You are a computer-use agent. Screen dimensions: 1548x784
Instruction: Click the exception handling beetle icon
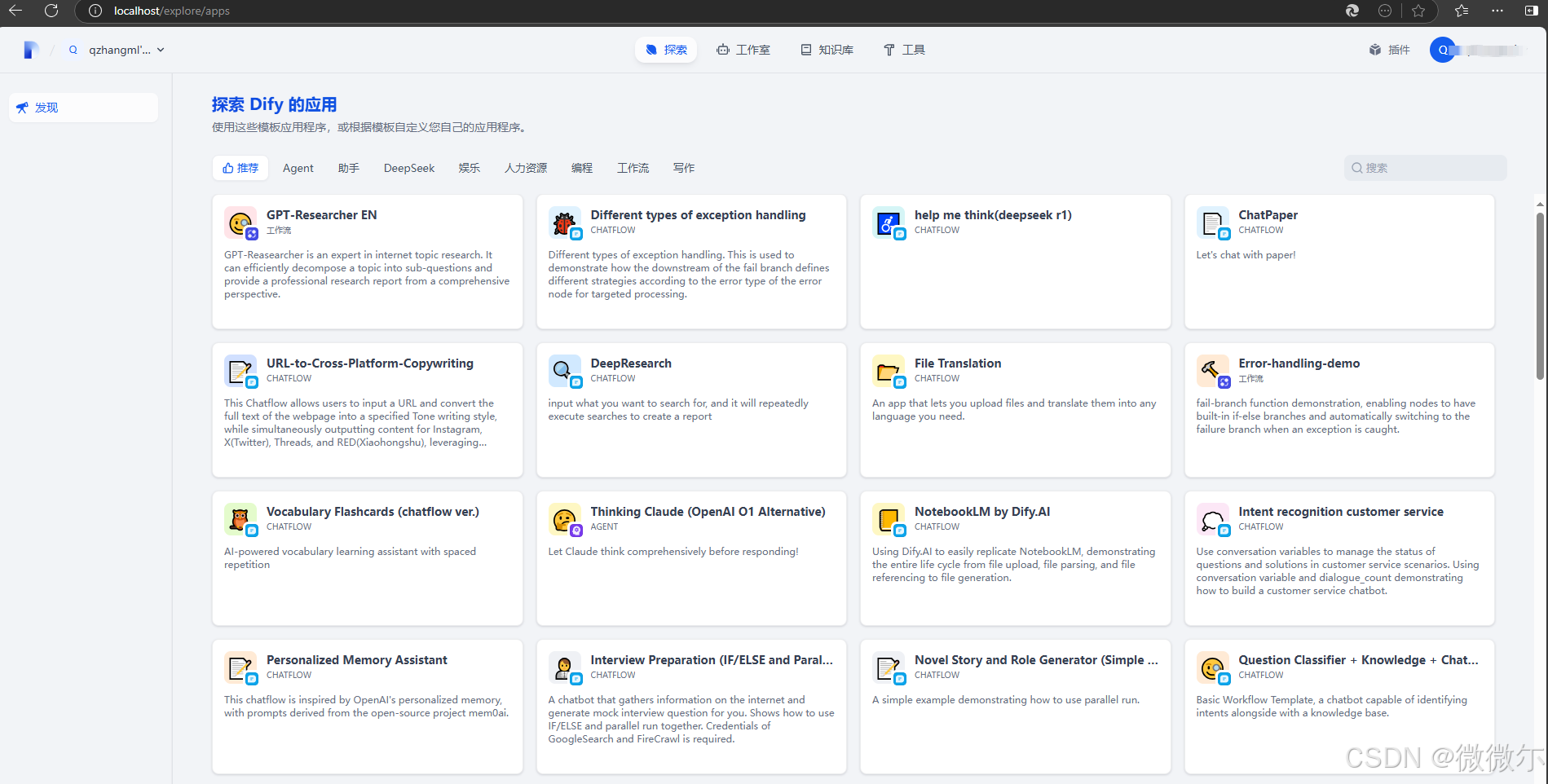[x=564, y=222]
